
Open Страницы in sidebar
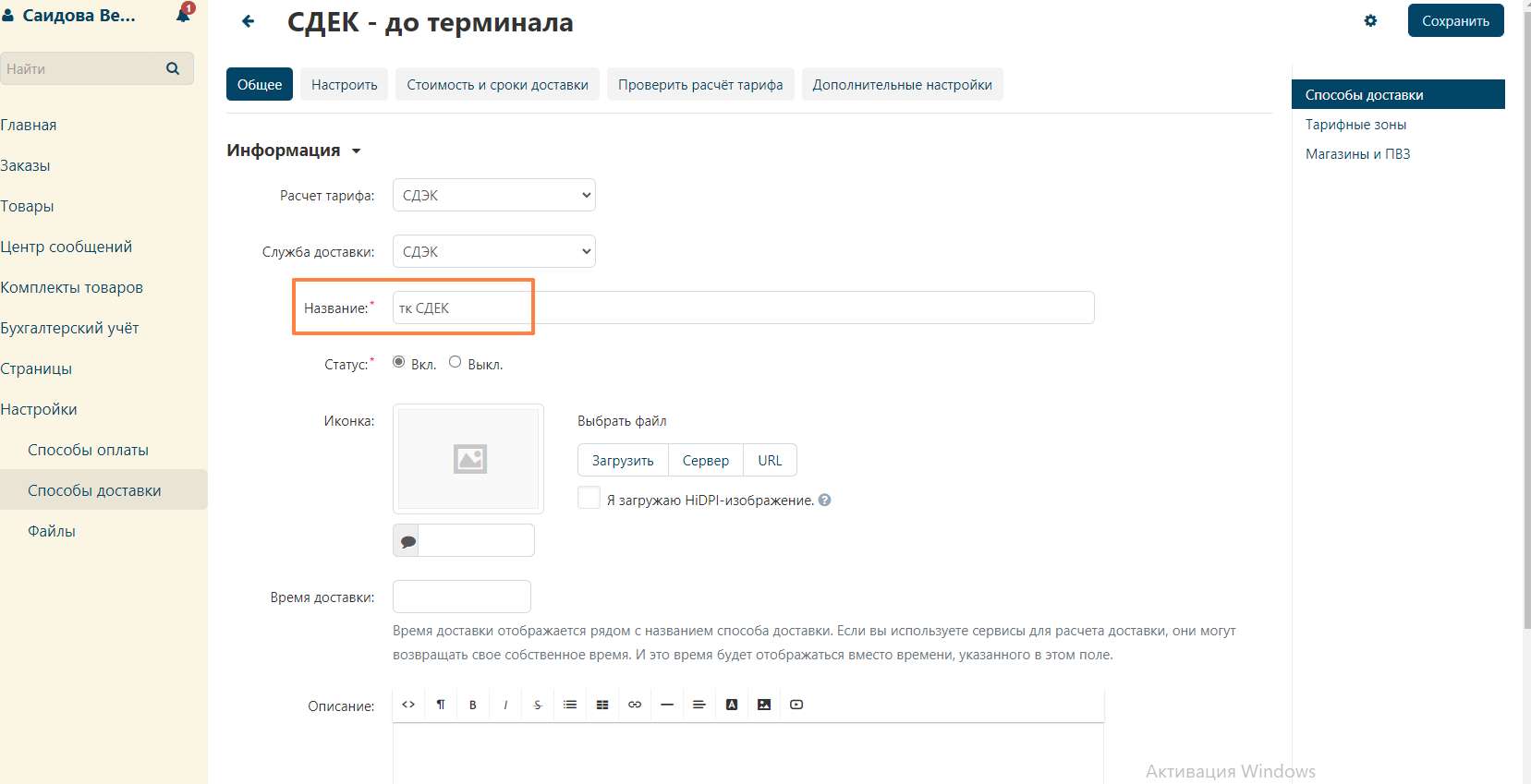[36, 368]
